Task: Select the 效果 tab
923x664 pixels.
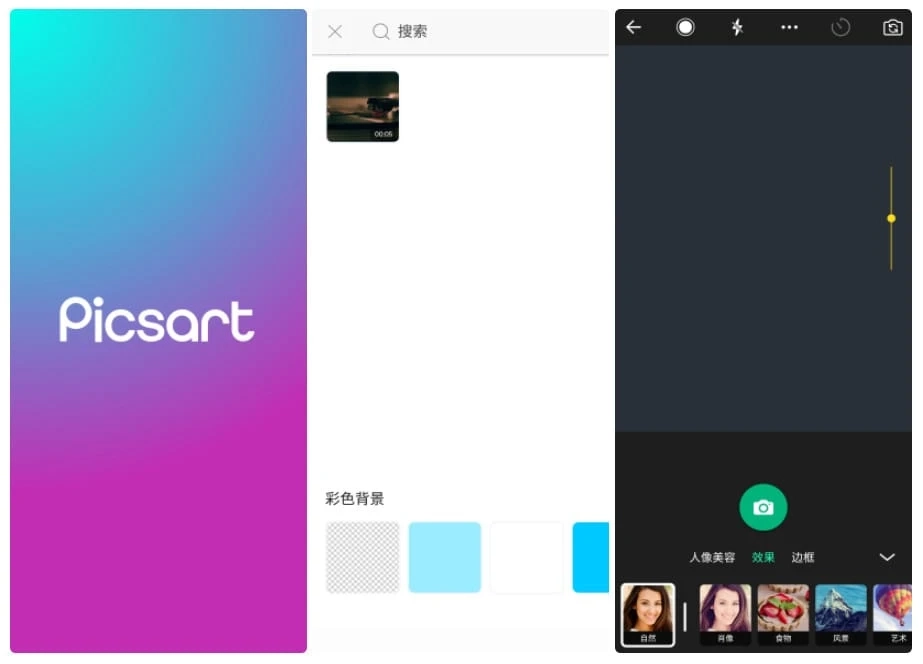Action: 763,557
